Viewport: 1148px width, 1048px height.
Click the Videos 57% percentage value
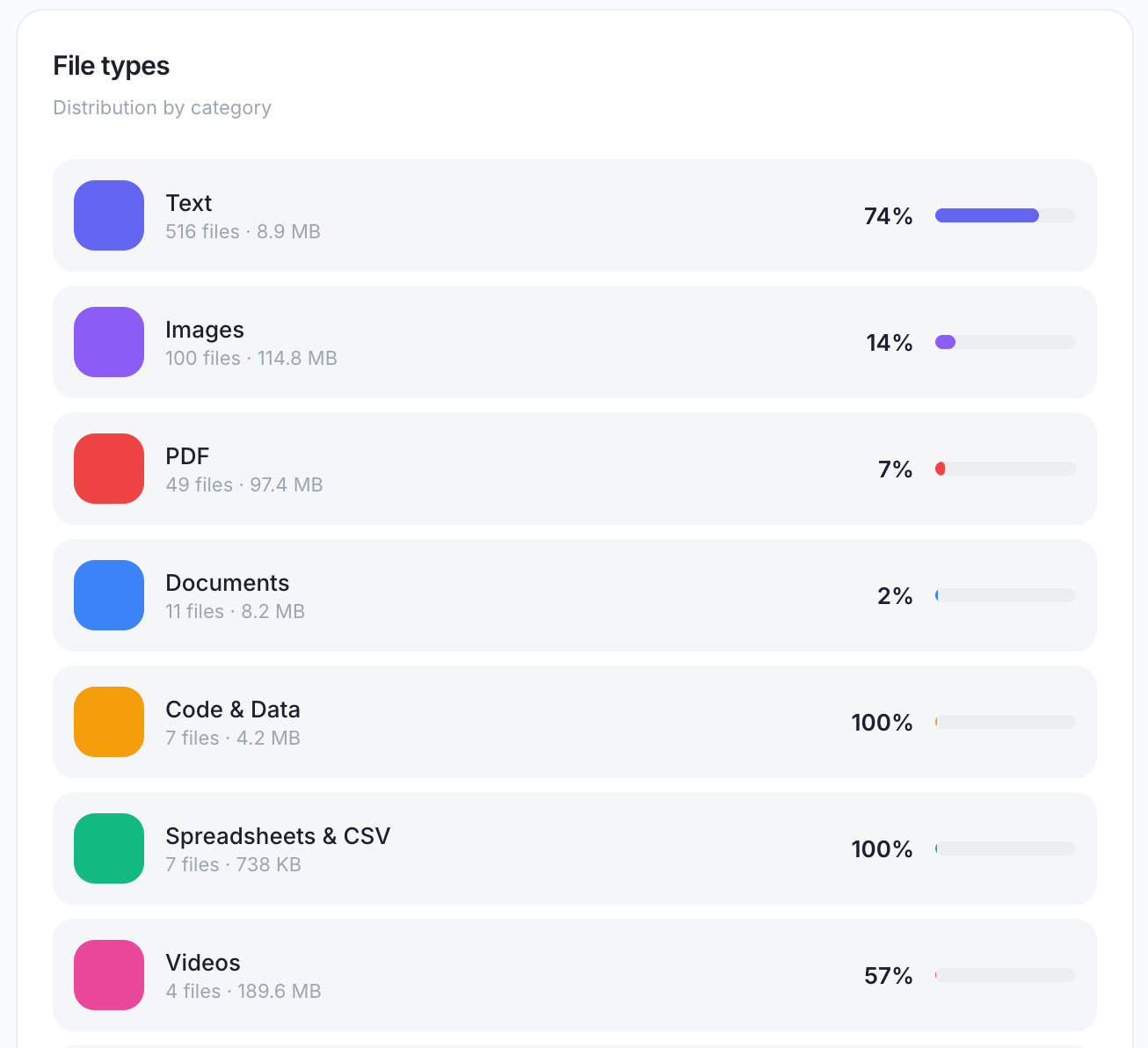[889, 976]
